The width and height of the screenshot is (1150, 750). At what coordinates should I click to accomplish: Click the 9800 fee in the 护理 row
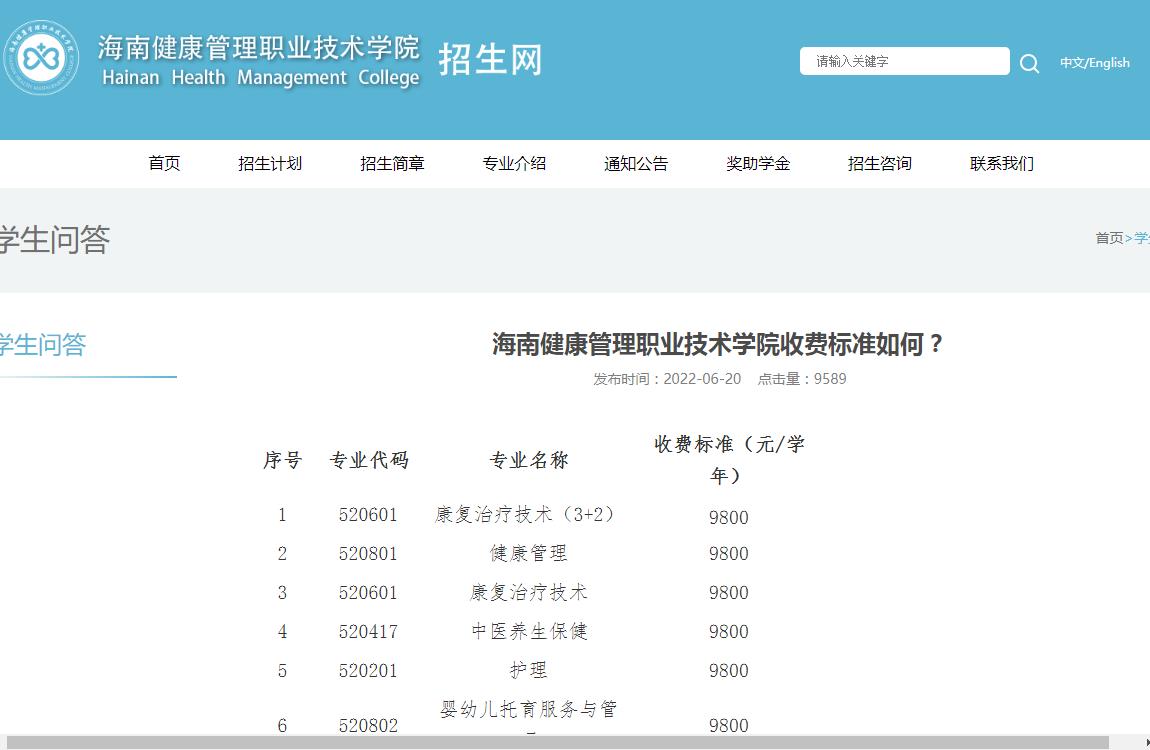[x=728, y=670]
